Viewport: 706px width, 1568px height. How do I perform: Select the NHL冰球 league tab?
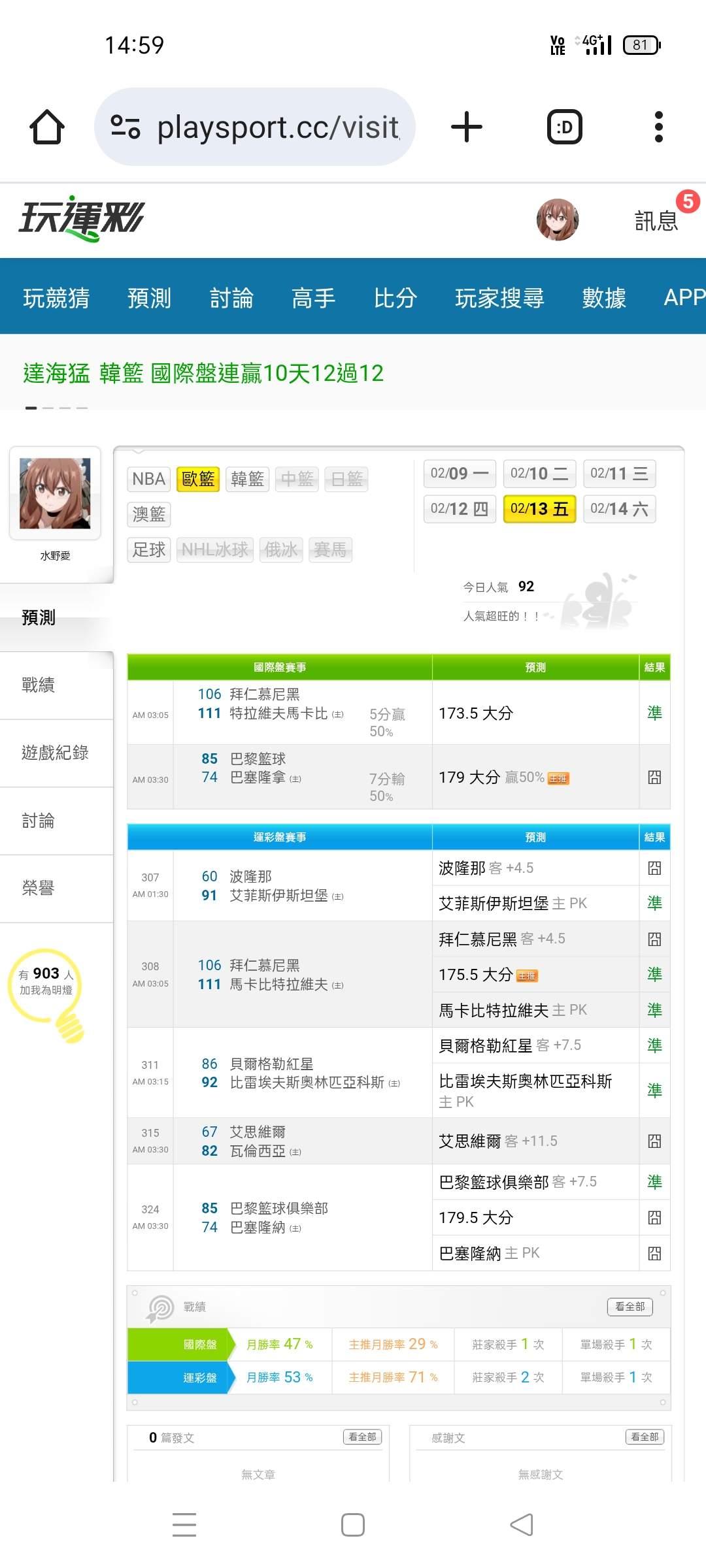pos(215,549)
